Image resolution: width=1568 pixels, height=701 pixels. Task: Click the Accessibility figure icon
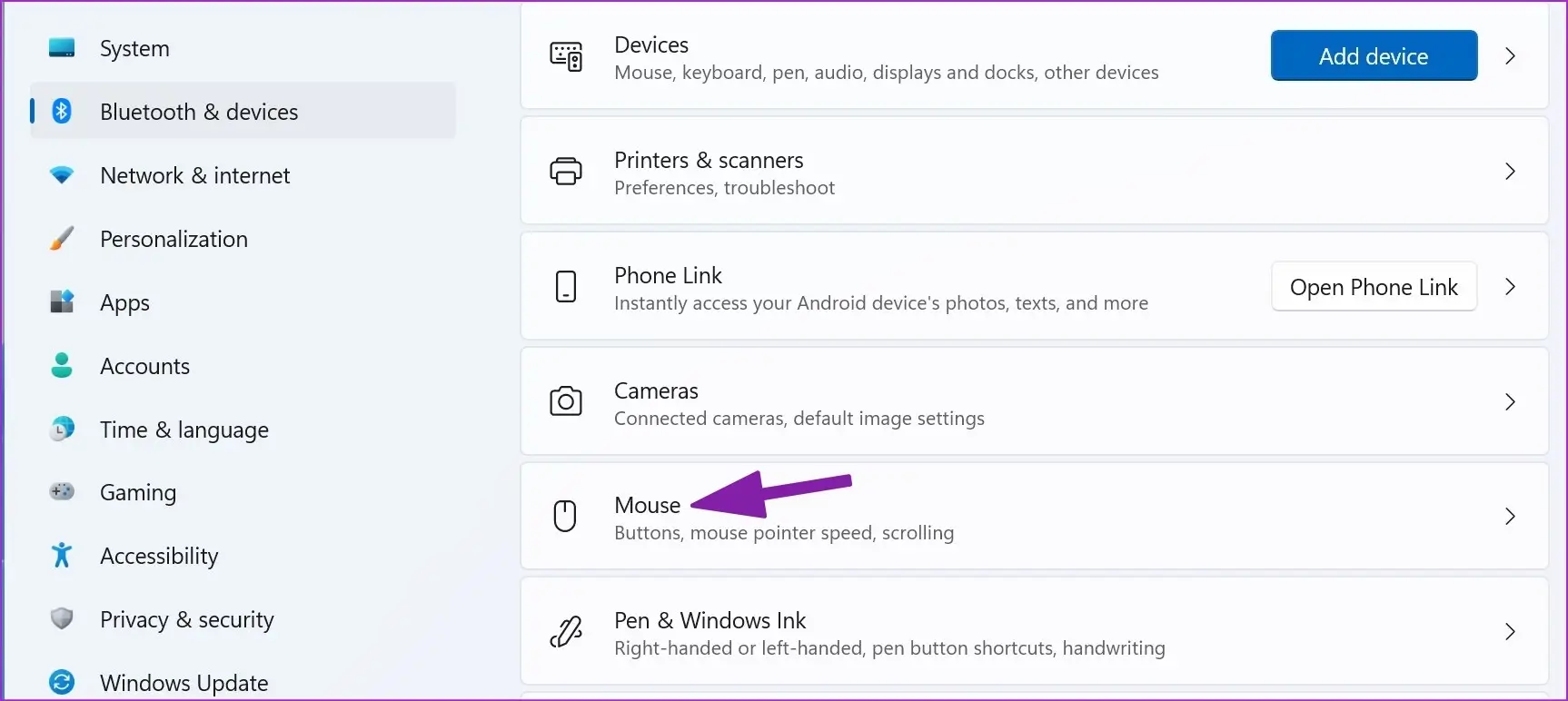pyautogui.click(x=62, y=555)
